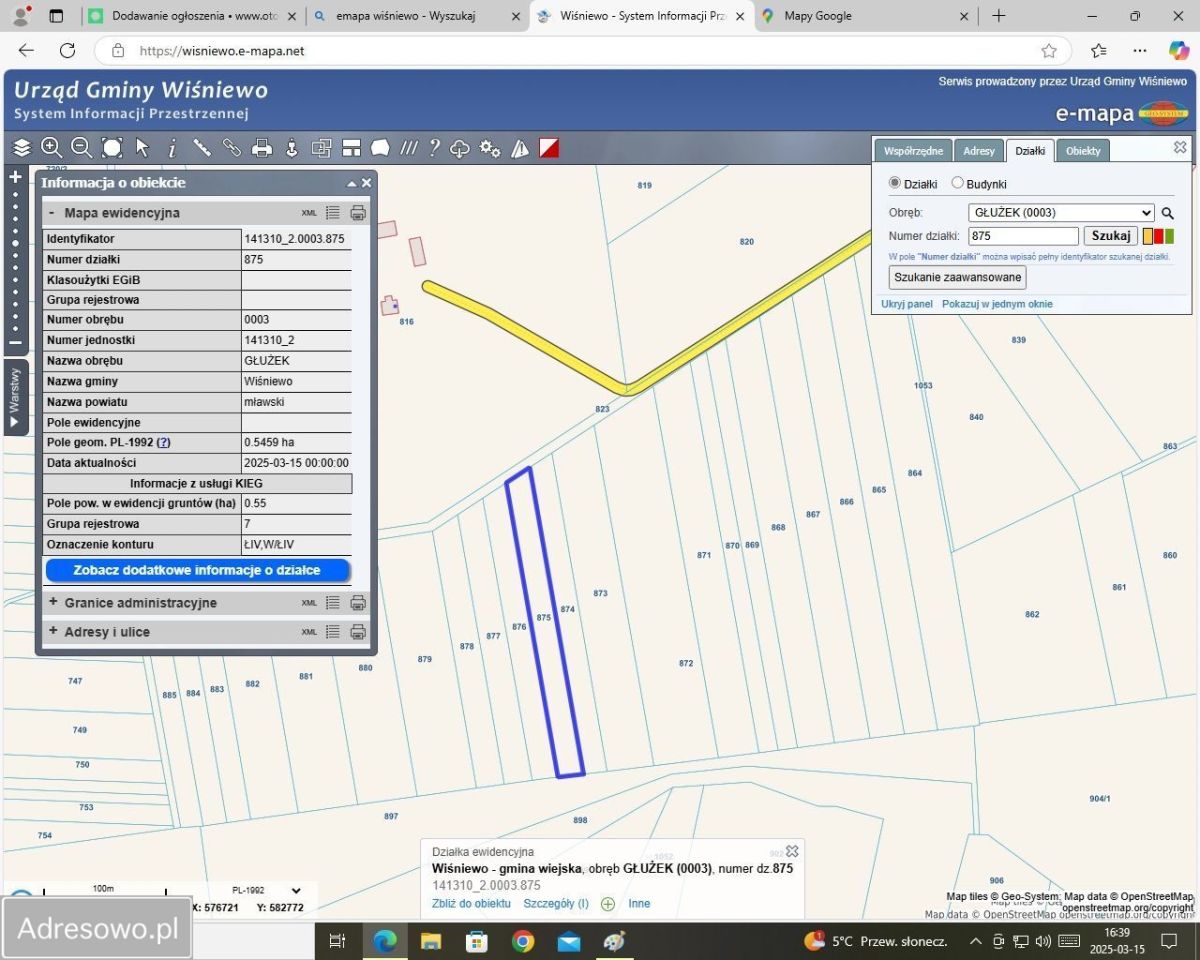Switch to the Współrzędne tab
Viewport: 1200px width, 960px height.
coord(913,151)
